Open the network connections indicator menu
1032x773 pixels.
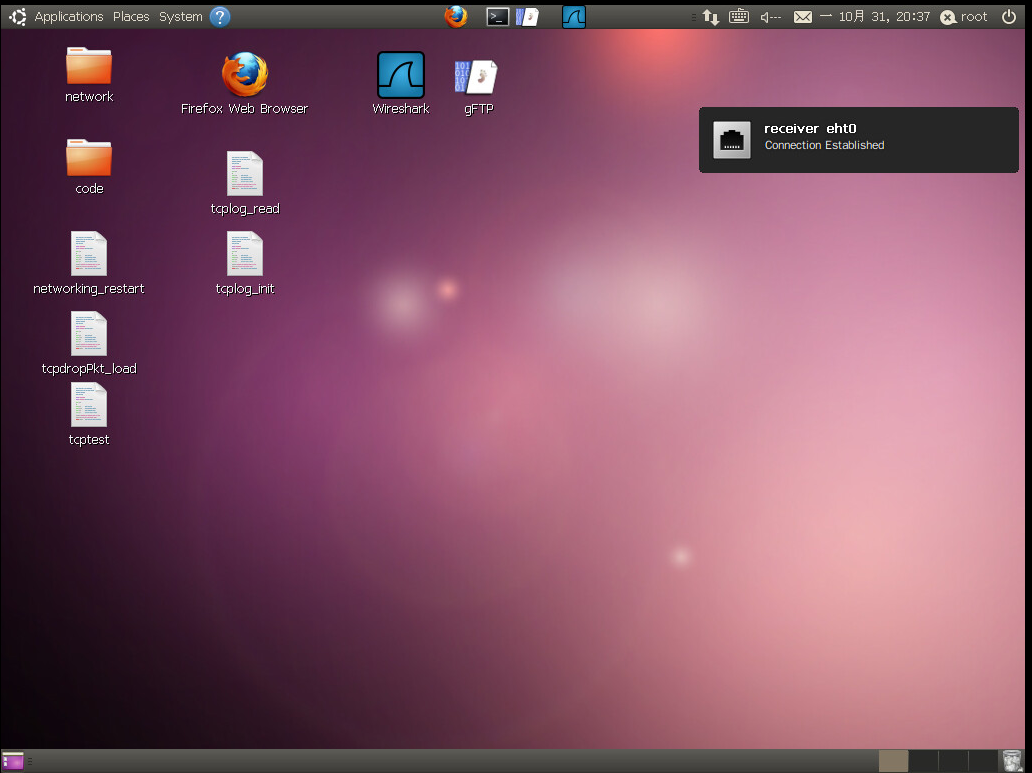coord(710,17)
